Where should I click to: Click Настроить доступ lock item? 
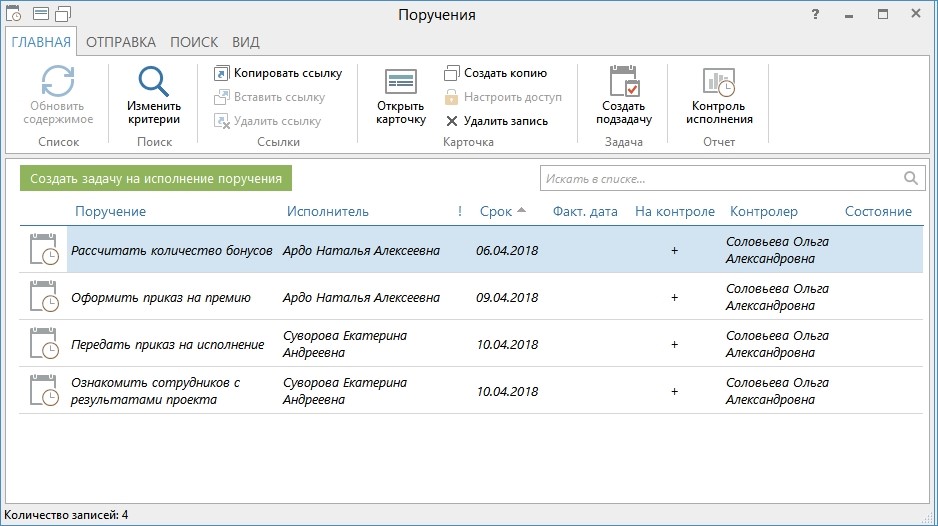(503, 97)
